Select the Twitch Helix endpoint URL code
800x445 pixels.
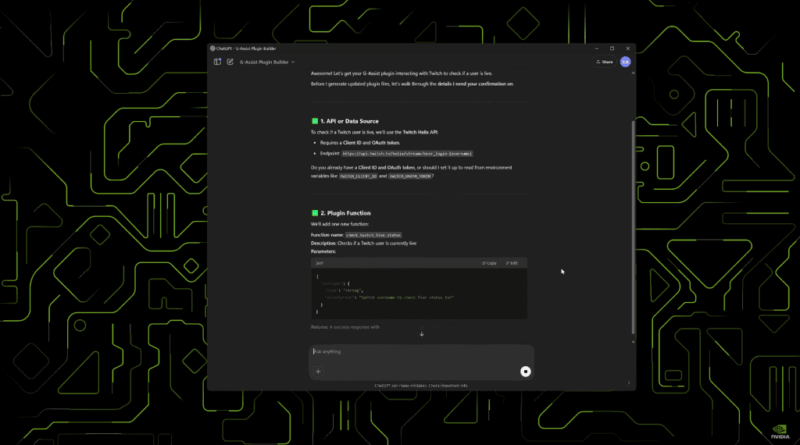(407, 154)
